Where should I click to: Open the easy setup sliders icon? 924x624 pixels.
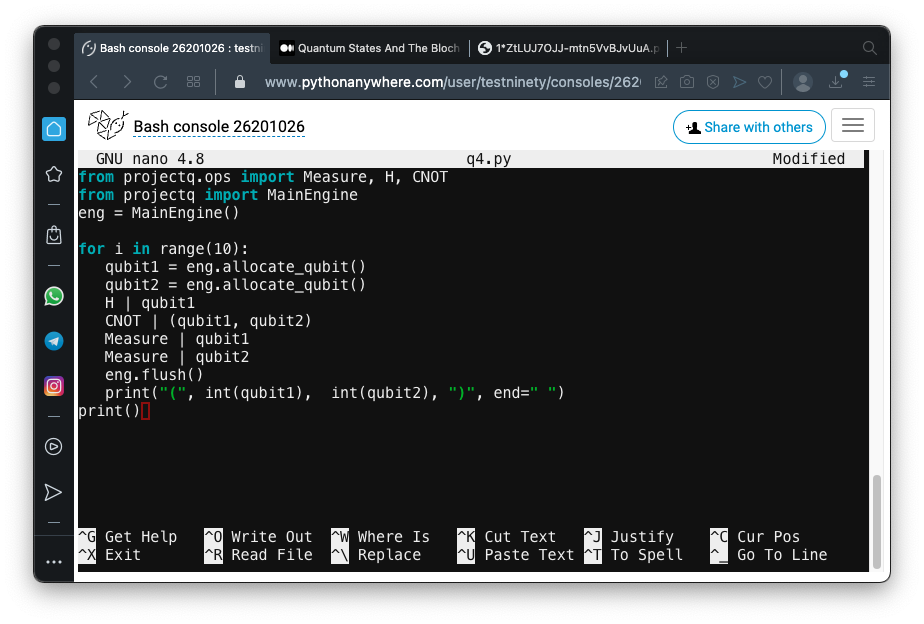point(869,82)
